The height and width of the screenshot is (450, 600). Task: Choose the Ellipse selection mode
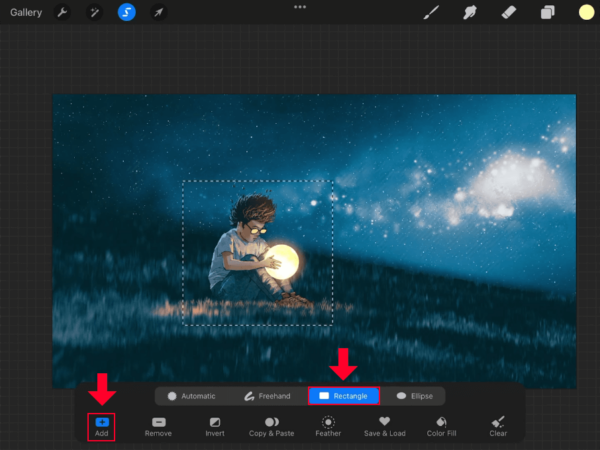coord(414,396)
